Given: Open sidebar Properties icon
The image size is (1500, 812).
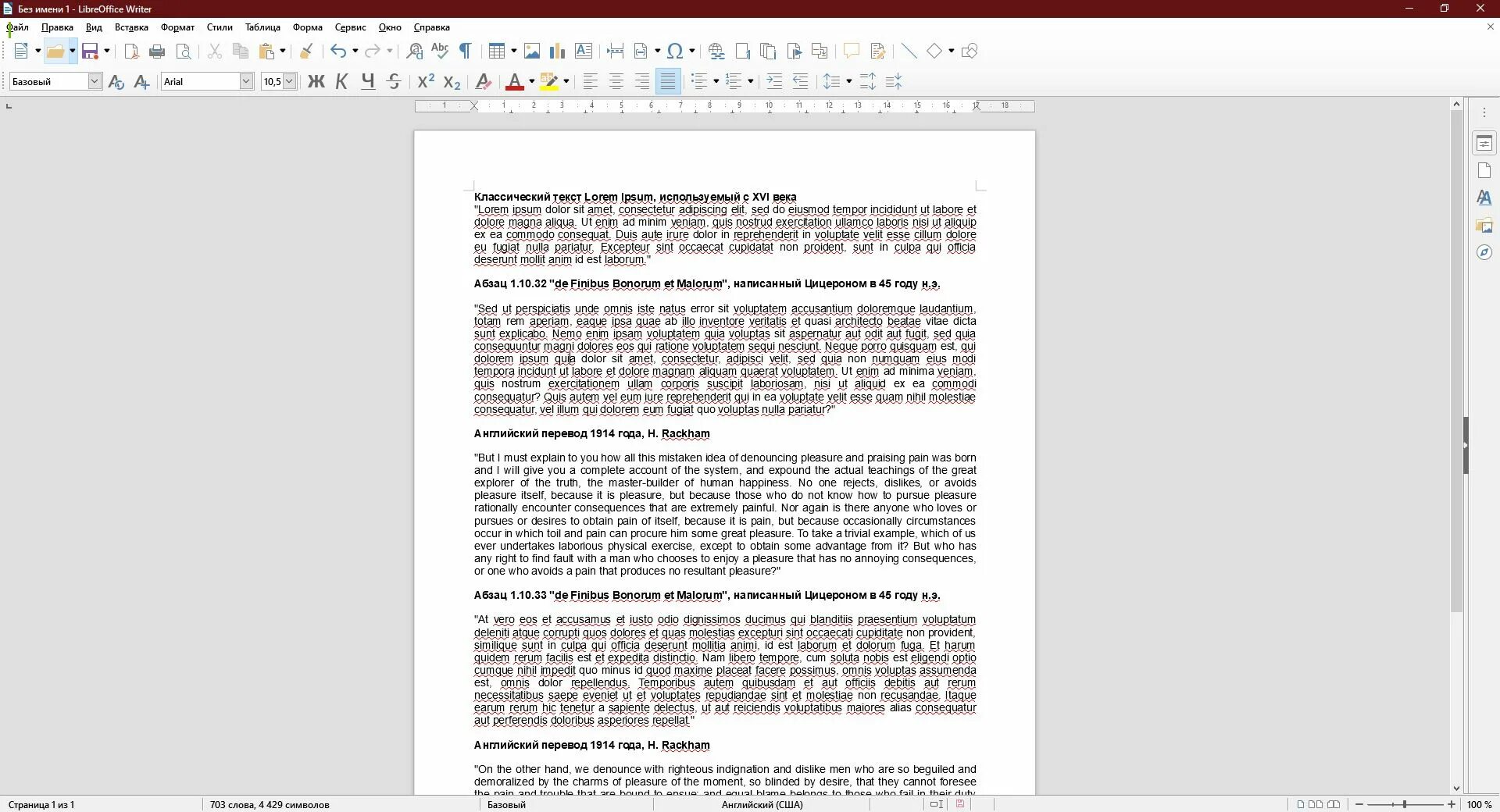Looking at the screenshot, I should click(1484, 143).
